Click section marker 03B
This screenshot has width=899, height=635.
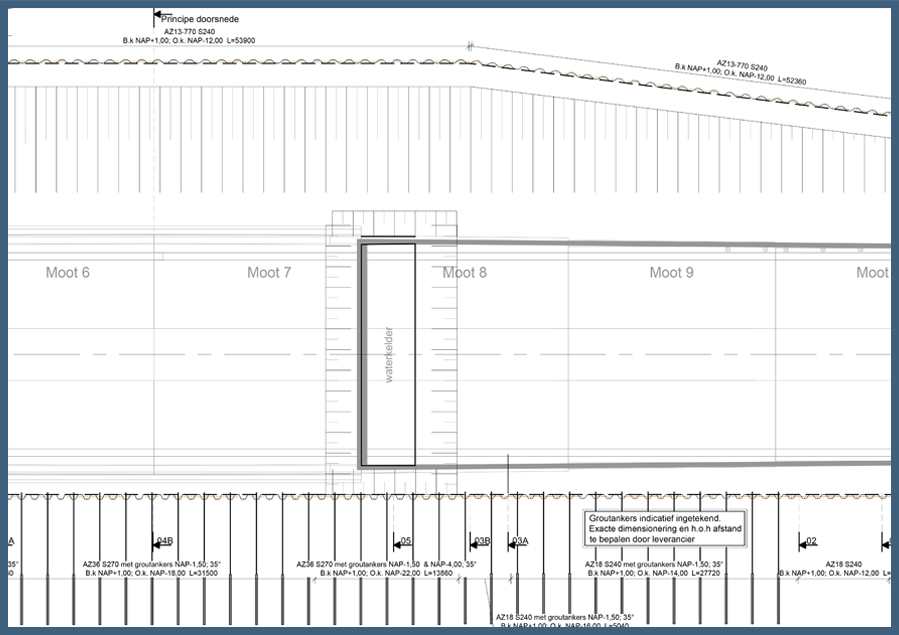(480, 541)
